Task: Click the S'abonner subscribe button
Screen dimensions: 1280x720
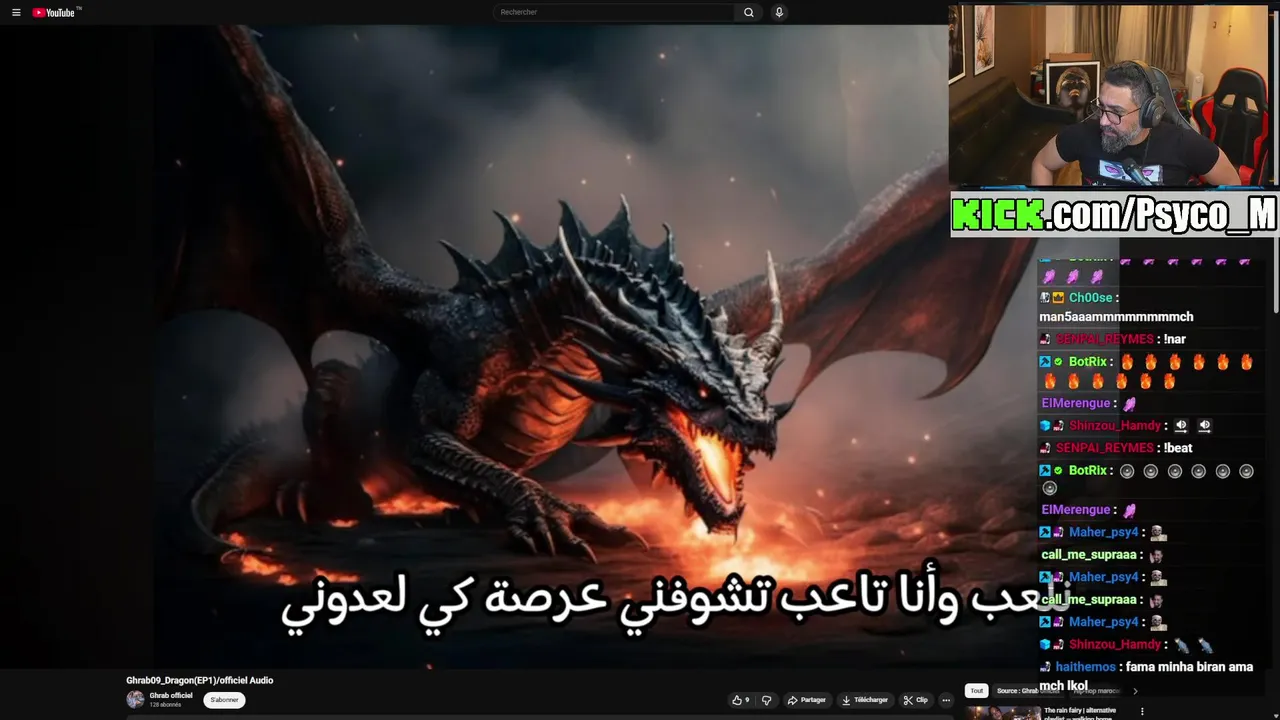Action: [224, 700]
